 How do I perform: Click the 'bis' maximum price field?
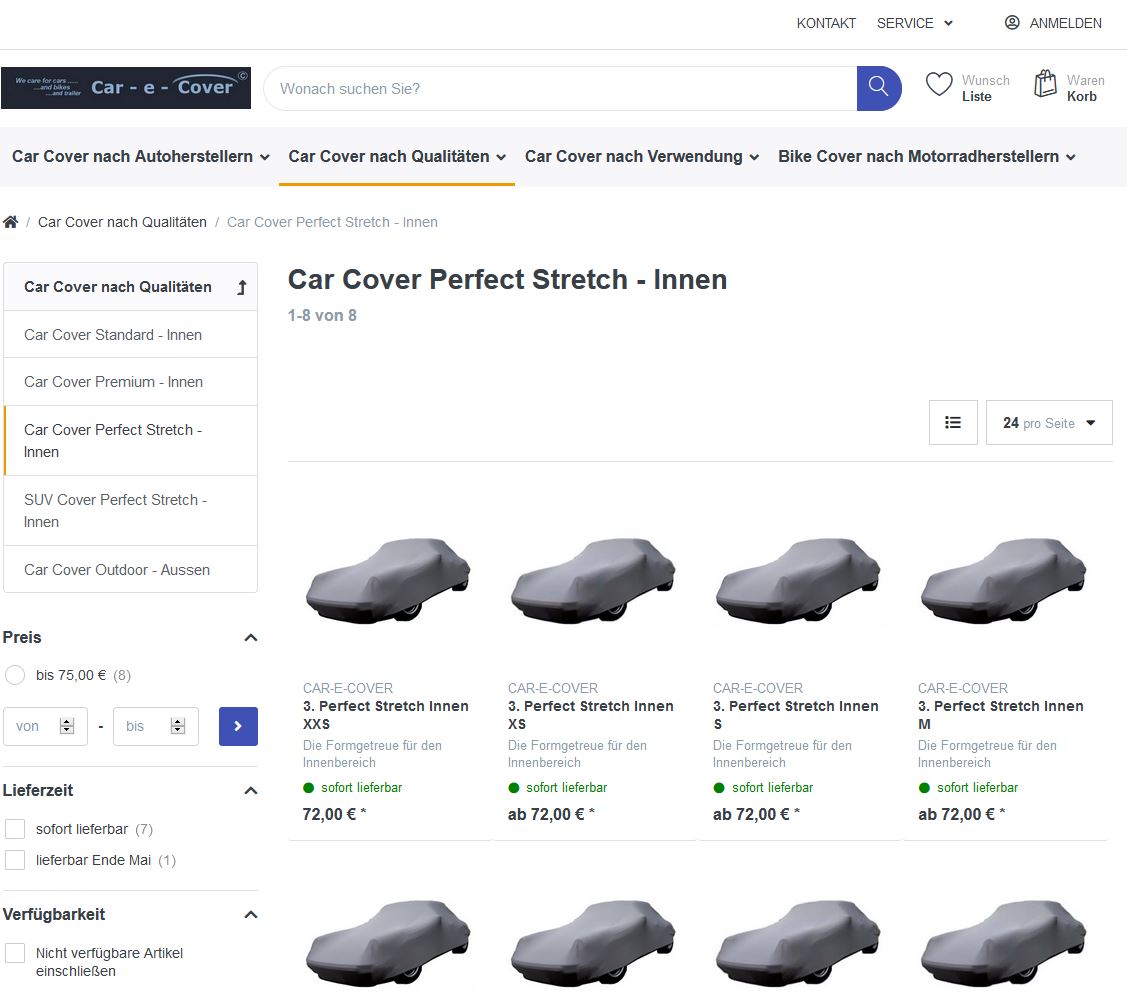pyautogui.click(x=156, y=726)
